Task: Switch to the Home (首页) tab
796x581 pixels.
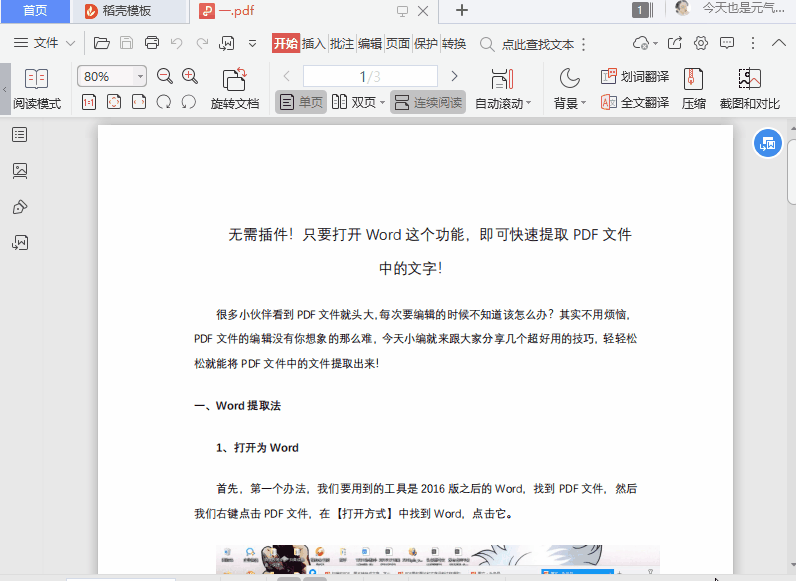Action: (x=35, y=11)
